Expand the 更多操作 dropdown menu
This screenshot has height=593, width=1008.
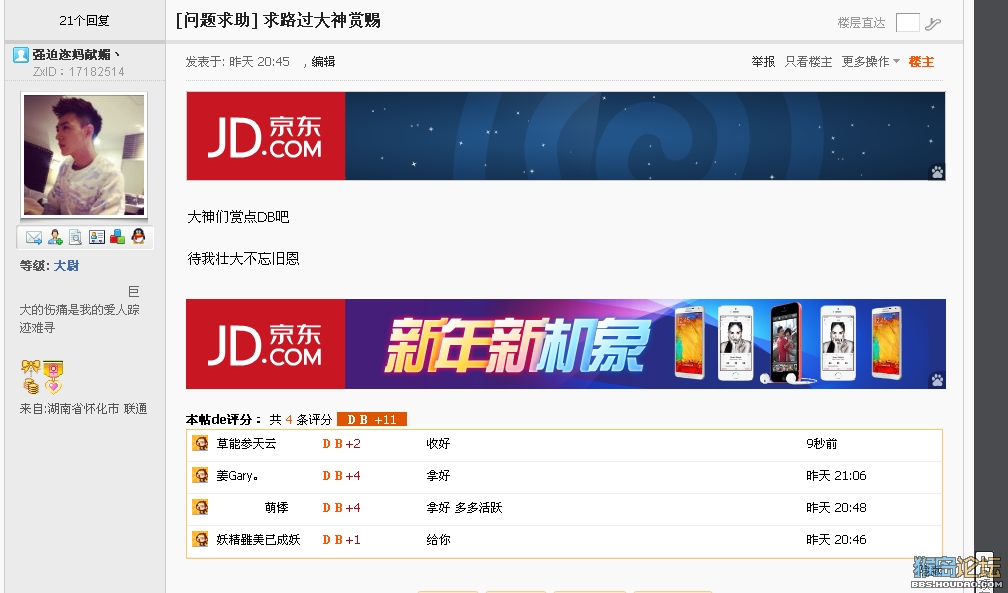click(870, 62)
